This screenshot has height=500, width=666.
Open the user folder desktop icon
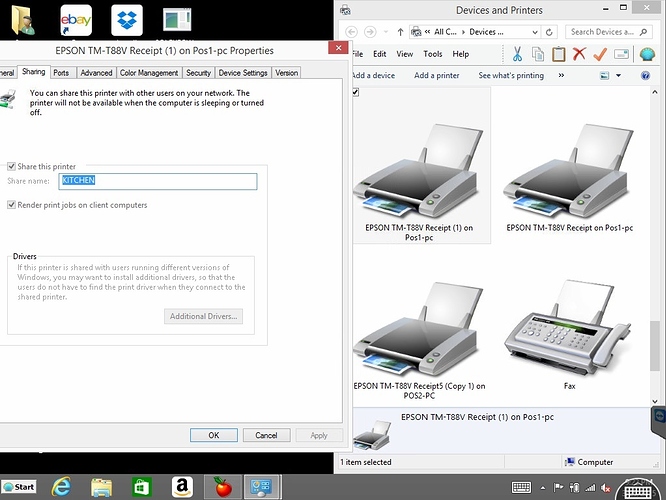click(x=23, y=20)
